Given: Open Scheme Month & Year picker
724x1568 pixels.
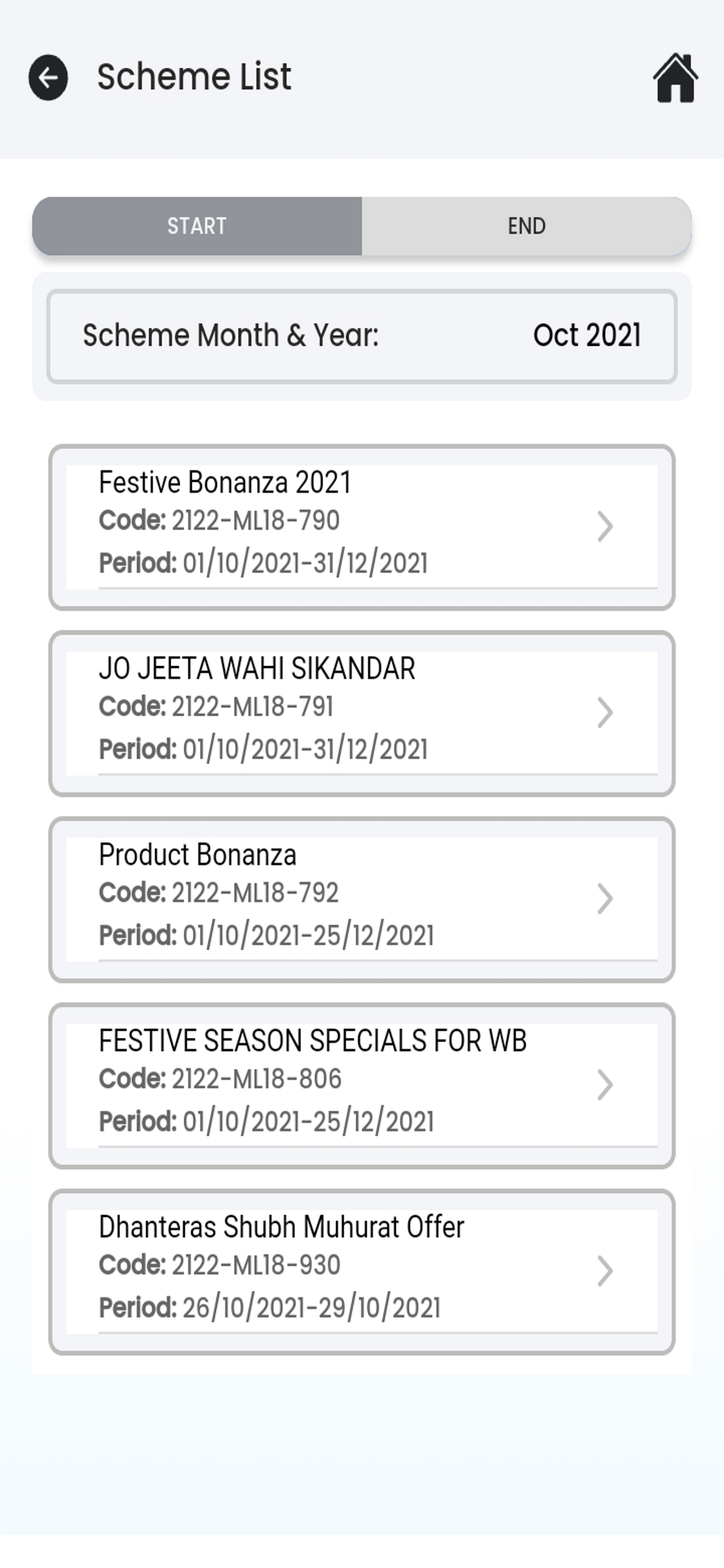Looking at the screenshot, I should point(362,336).
